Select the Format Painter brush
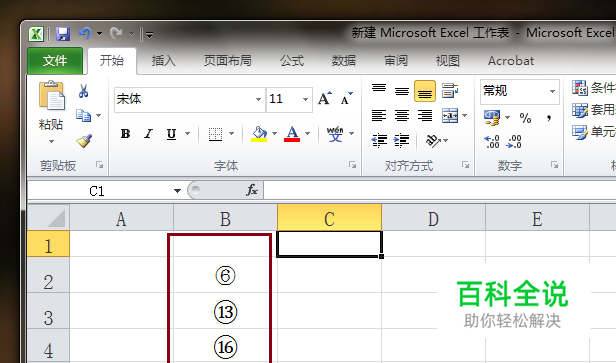Viewport: 616px width, 363px height. click(84, 140)
